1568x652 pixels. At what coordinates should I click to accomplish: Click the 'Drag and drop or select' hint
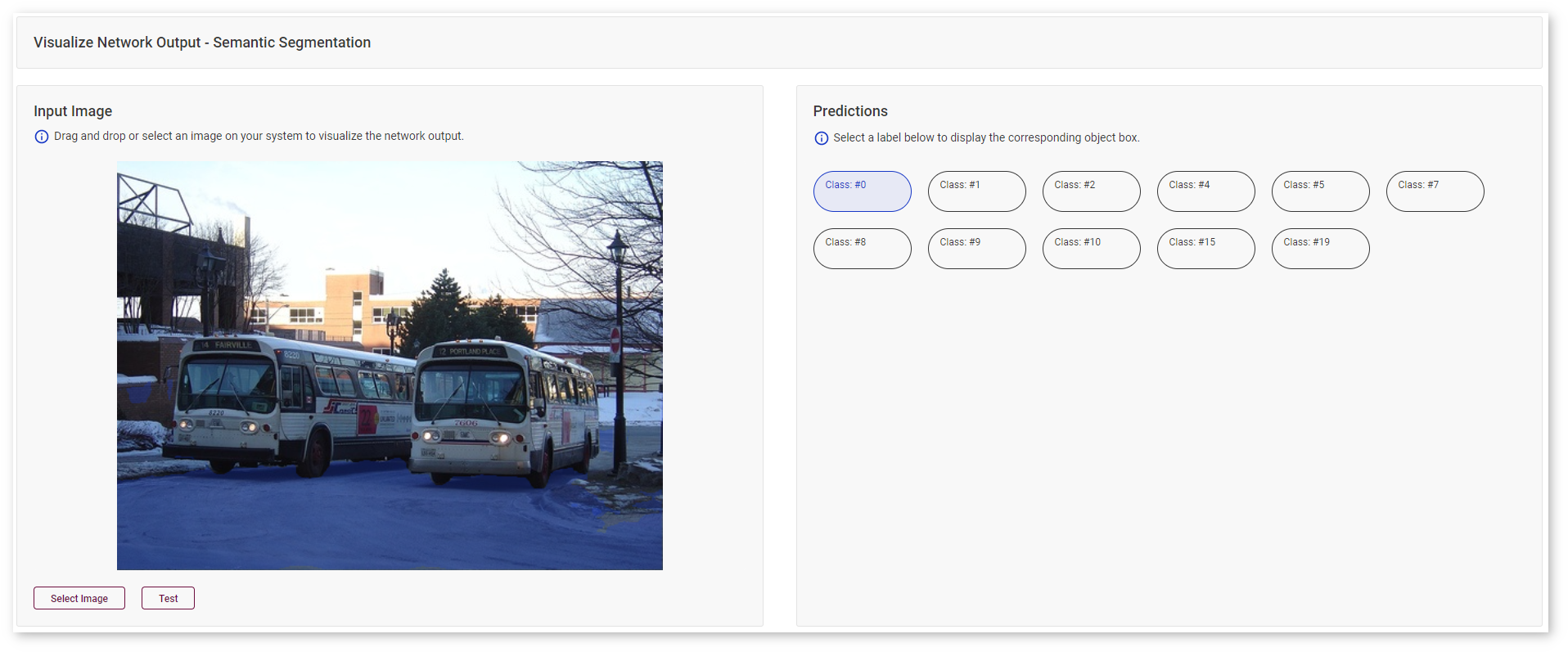259,136
